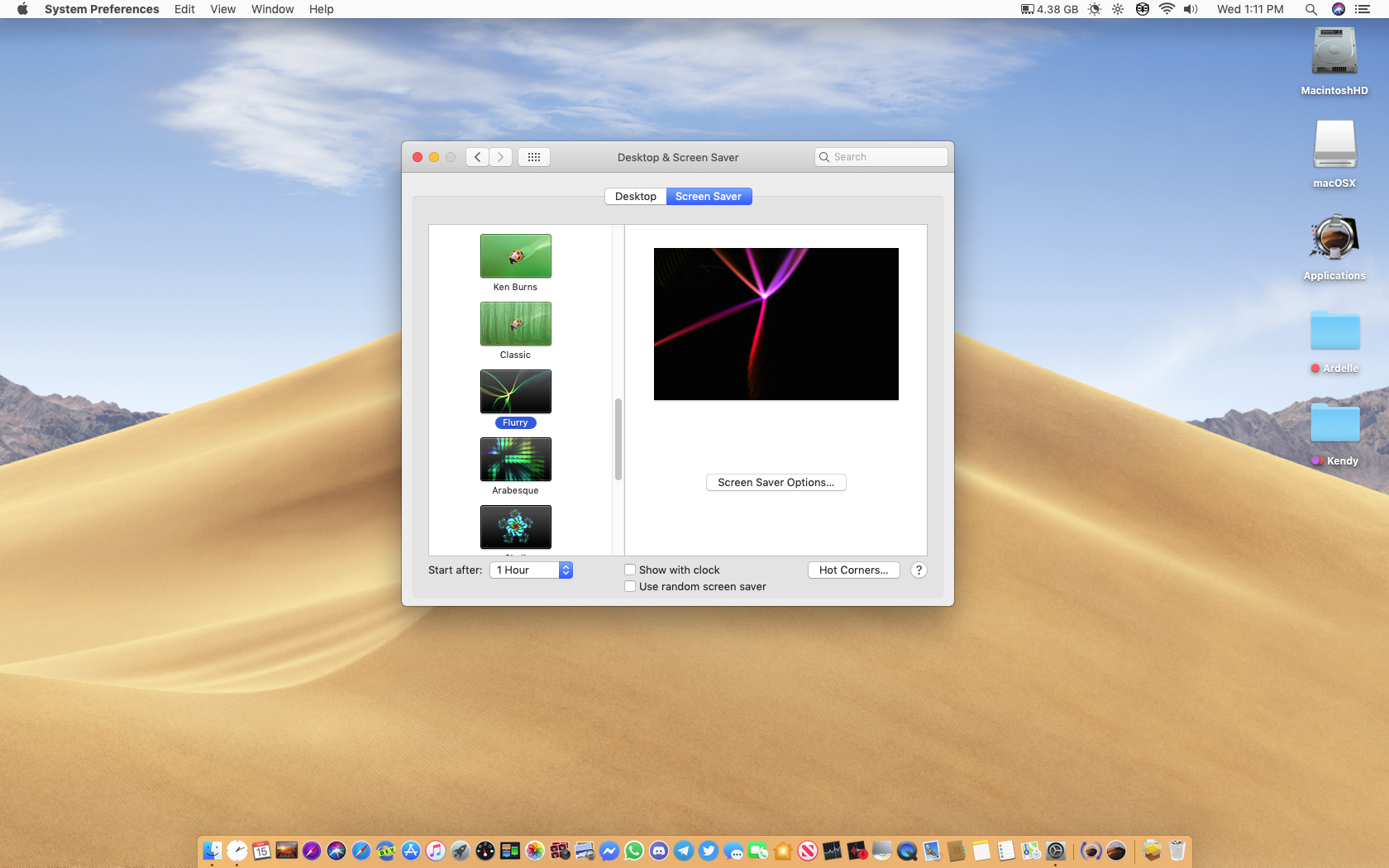The height and width of the screenshot is (868, 1389).
Task: Open the Home app in the Dock
Action: click(x=783, y=850)
